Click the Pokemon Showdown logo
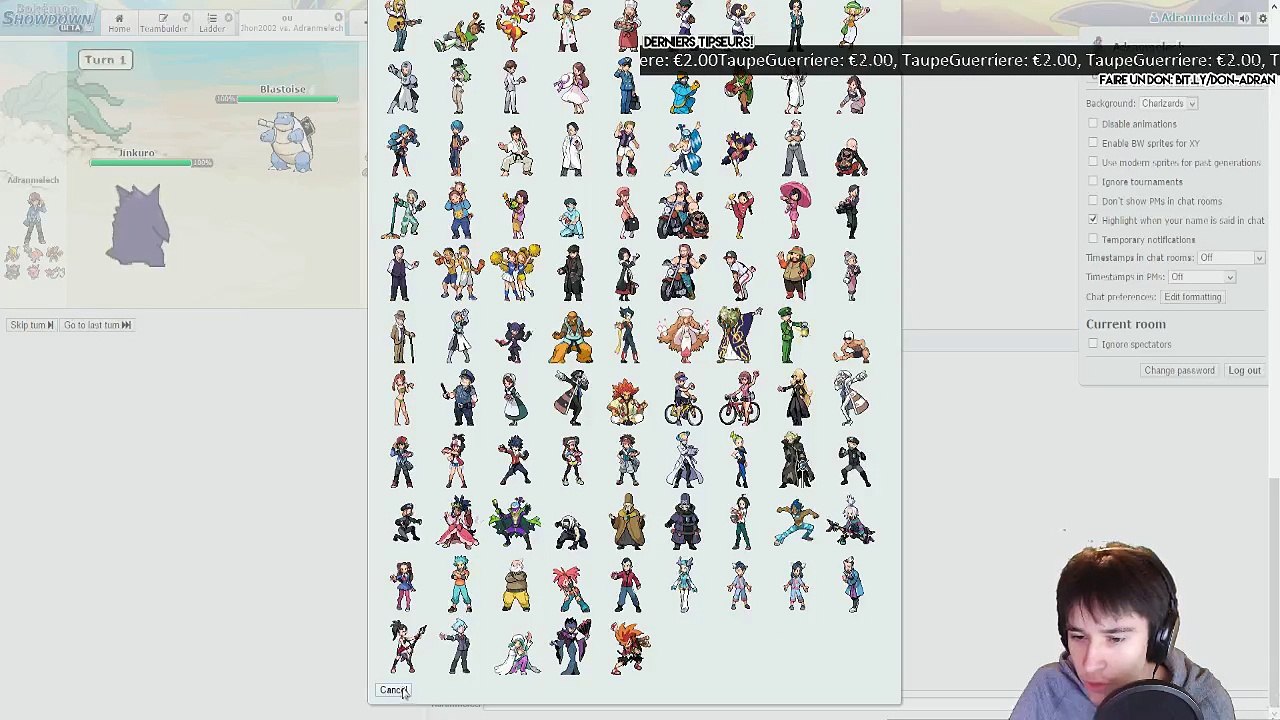Viewport: 1280px width, 720px height. (47, 18)
